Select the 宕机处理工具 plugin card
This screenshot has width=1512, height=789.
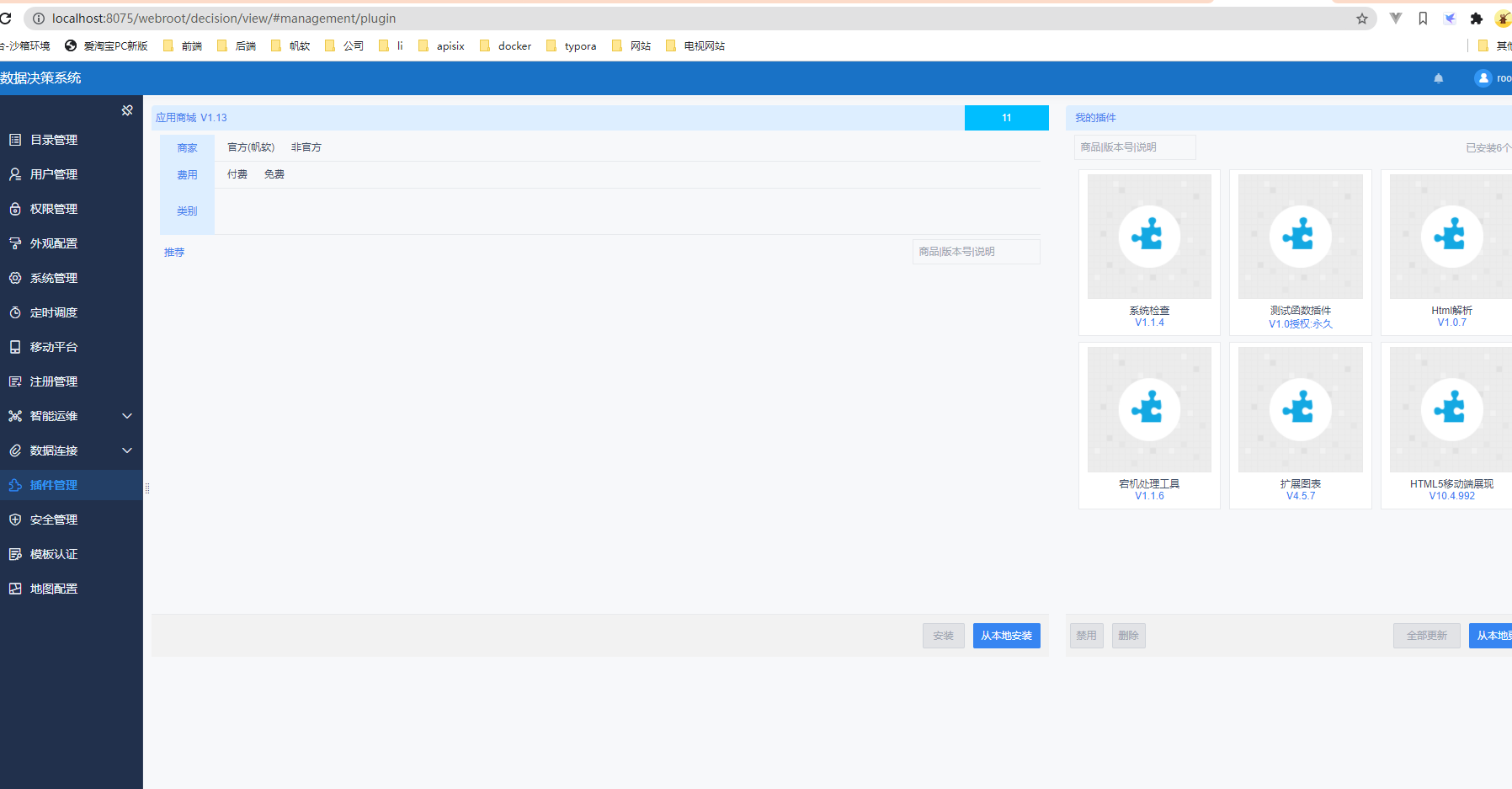click(1149, 425)
